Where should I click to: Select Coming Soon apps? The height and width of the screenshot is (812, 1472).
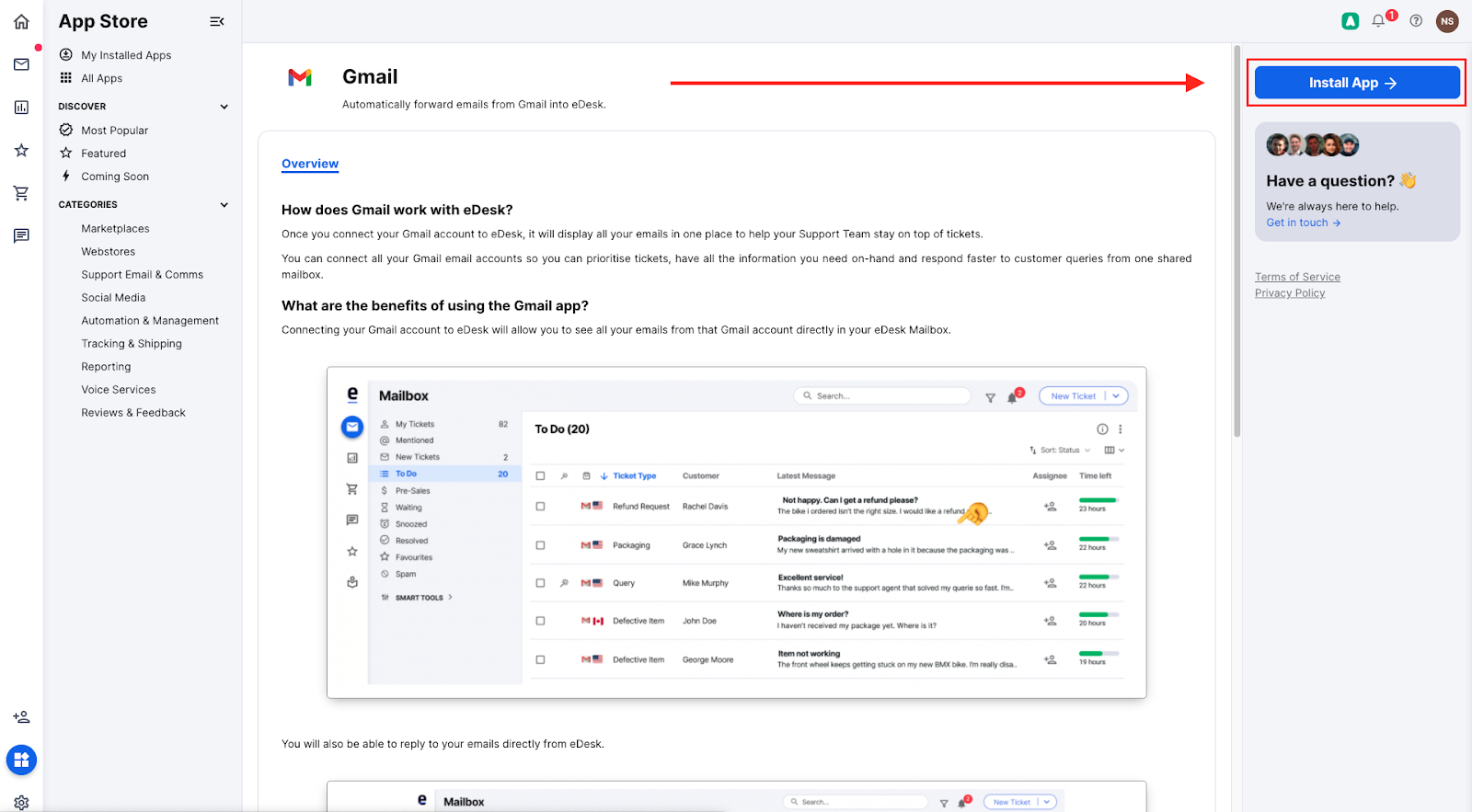coord(114,177)
